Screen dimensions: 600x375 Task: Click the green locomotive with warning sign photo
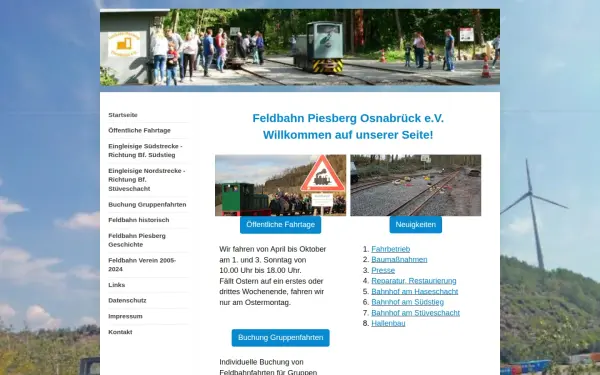[280, 185]
